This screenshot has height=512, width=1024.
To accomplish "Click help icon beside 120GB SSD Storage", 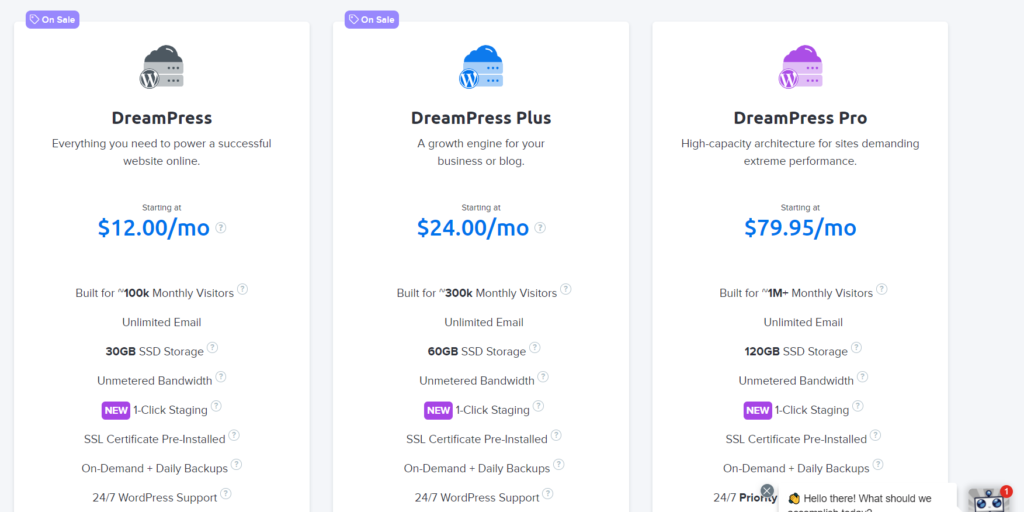I will pyautogui.click(x=856, y=347).
